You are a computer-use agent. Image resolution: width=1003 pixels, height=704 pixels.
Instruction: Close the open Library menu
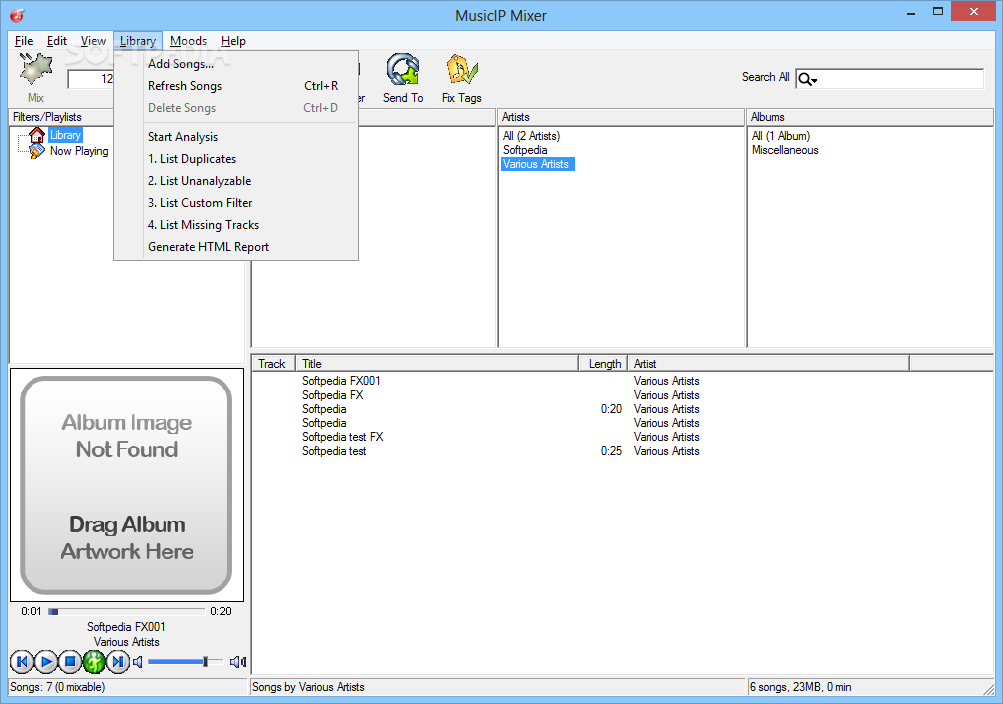(138, 41)
